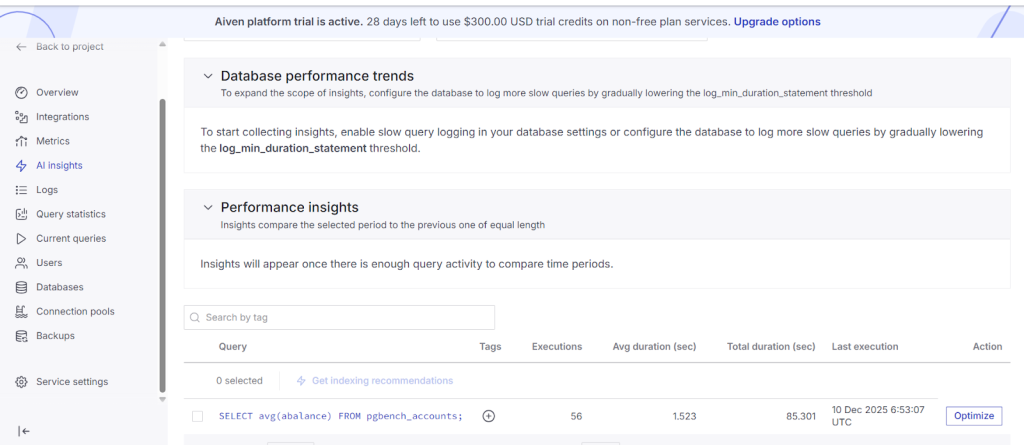Collapse the Database performance trends section
This screenshot has width=1024, height=445.
tap(208, 76)
